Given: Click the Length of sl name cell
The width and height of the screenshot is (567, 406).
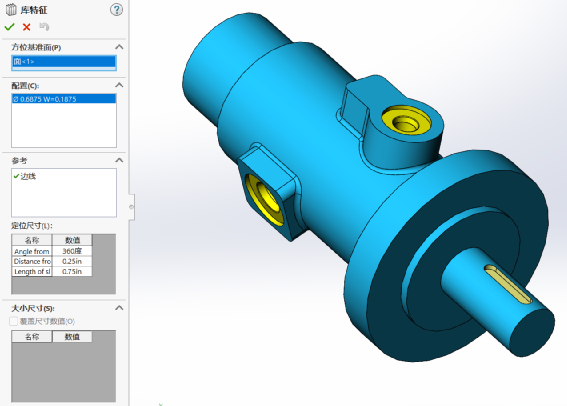Looking at the screenshot, I should coord(32,272).
